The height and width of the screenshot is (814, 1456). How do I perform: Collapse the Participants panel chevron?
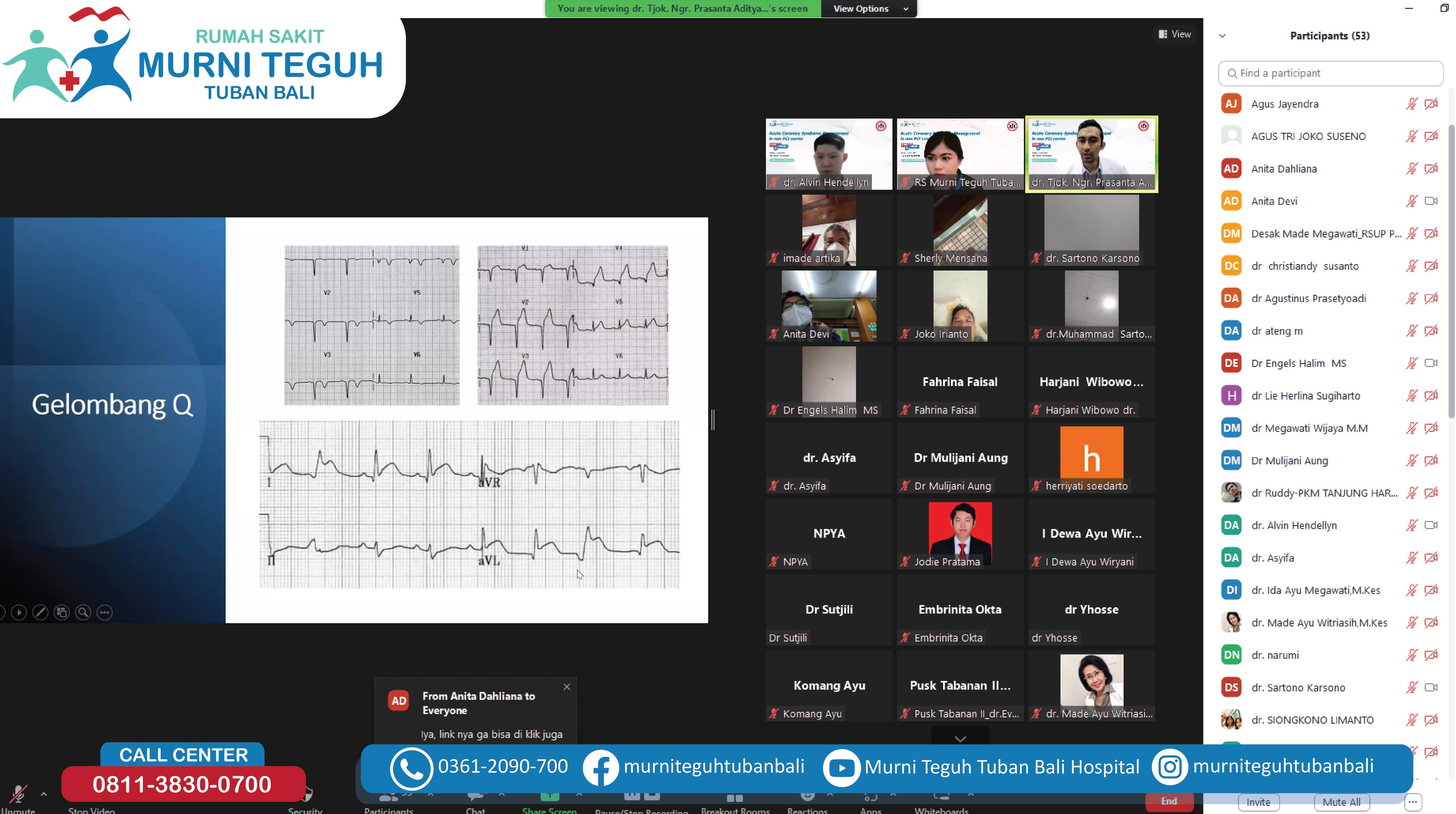click(1222, 36)
